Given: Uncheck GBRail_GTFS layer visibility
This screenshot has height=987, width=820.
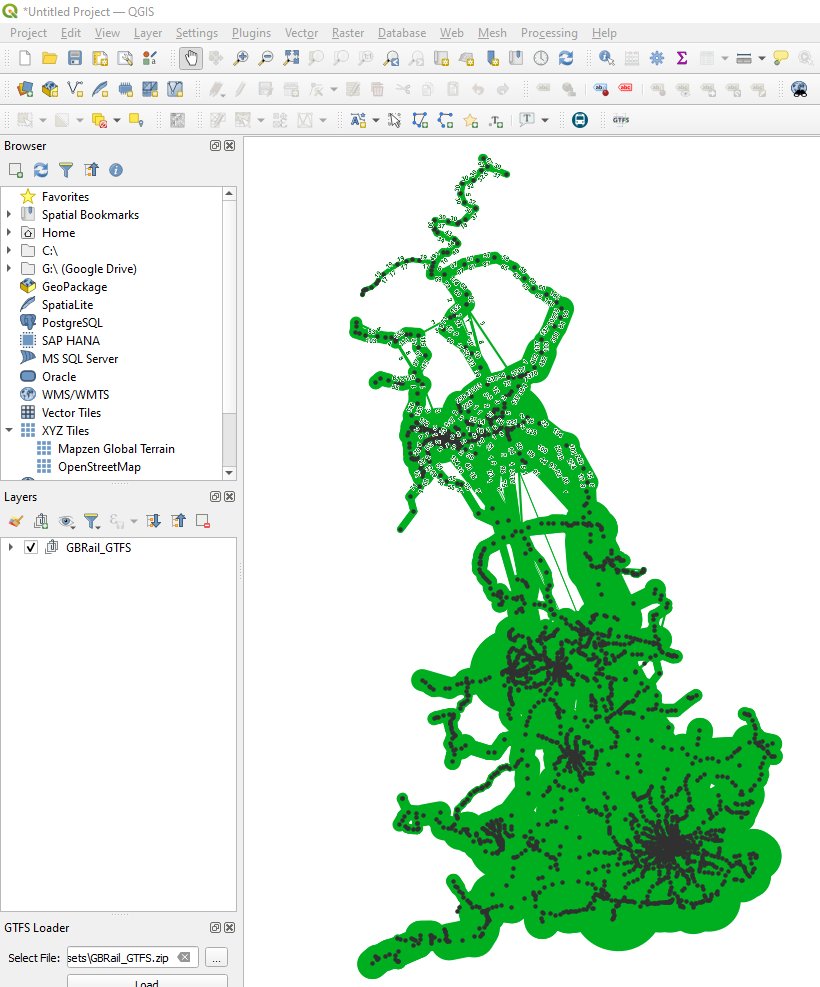Looking at the screenshot, I should pyautogui.click(x=31, y=548).
